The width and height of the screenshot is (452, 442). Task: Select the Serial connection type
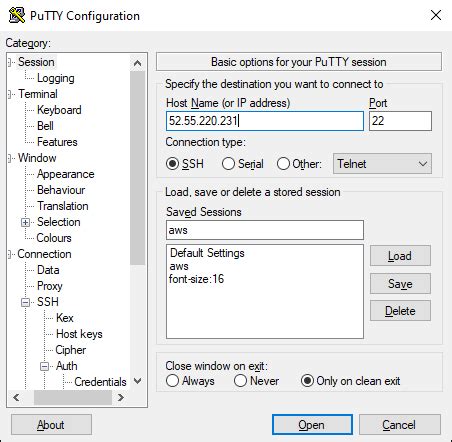[228, 164]
